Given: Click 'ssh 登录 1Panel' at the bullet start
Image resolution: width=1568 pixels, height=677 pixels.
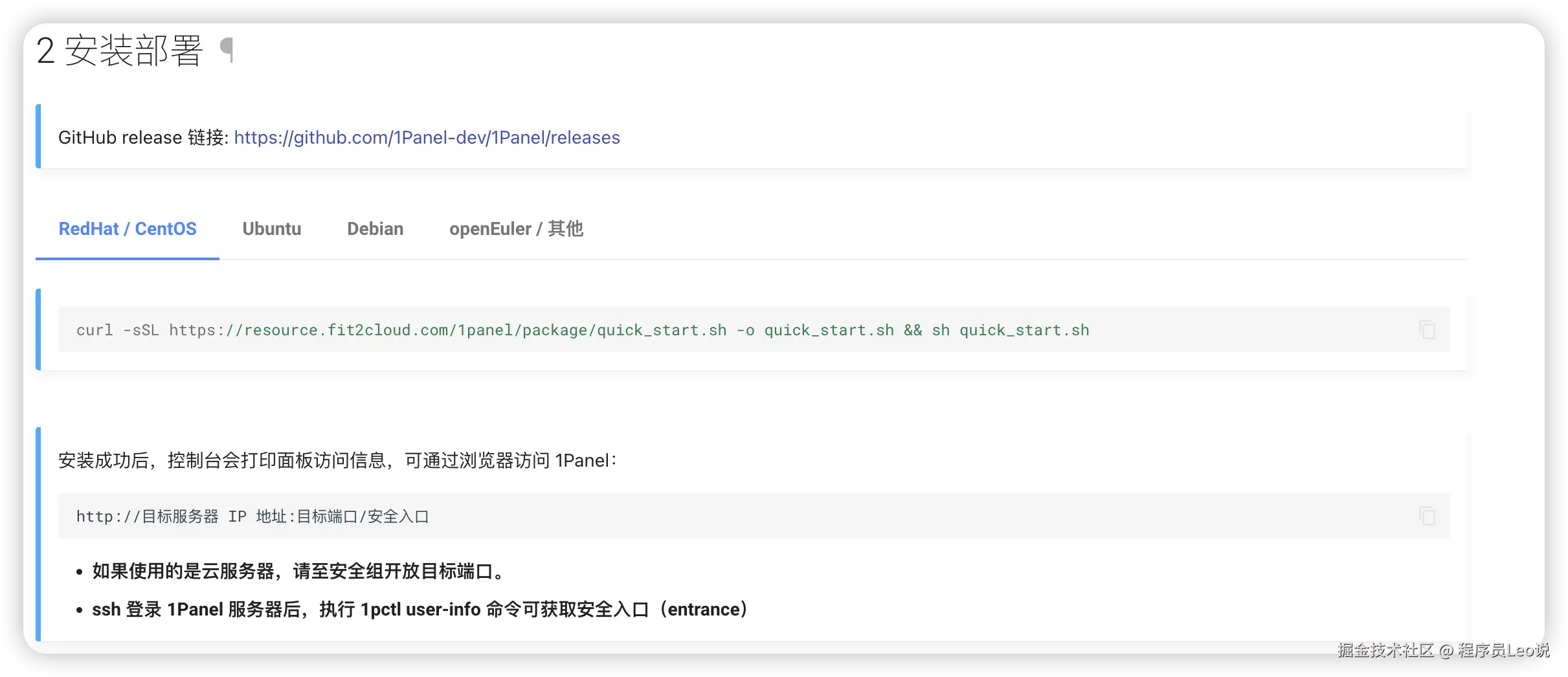Looking at the screenshot, I should tap(157, 610).
